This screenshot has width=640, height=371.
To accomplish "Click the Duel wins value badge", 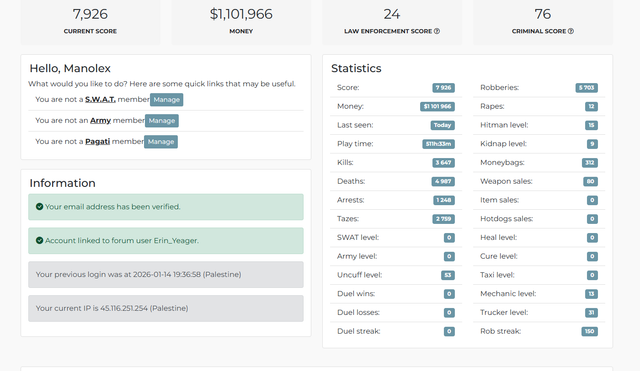I will 449,294.
